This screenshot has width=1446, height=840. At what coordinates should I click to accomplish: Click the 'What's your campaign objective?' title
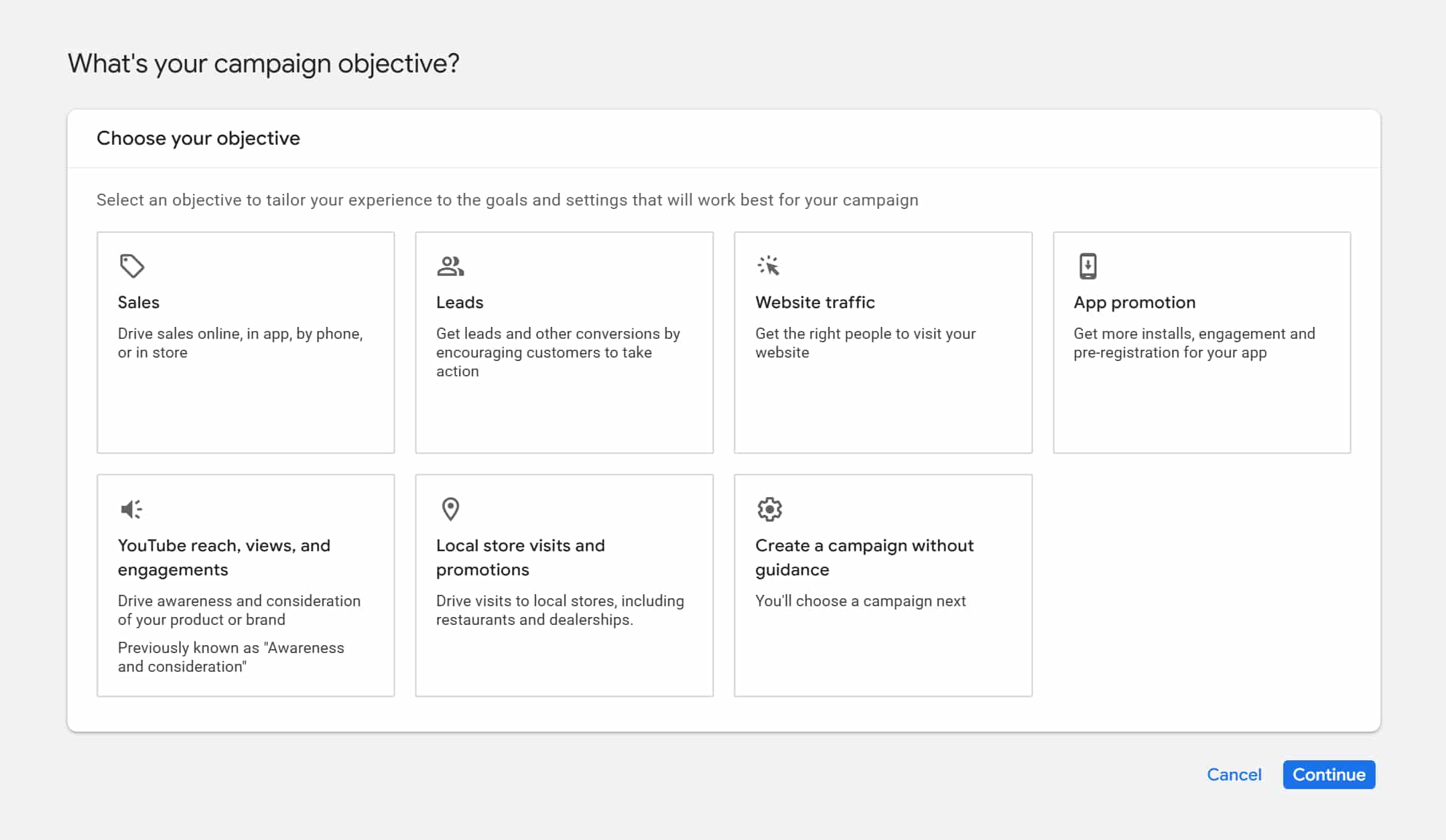click(x=263, y=64)
